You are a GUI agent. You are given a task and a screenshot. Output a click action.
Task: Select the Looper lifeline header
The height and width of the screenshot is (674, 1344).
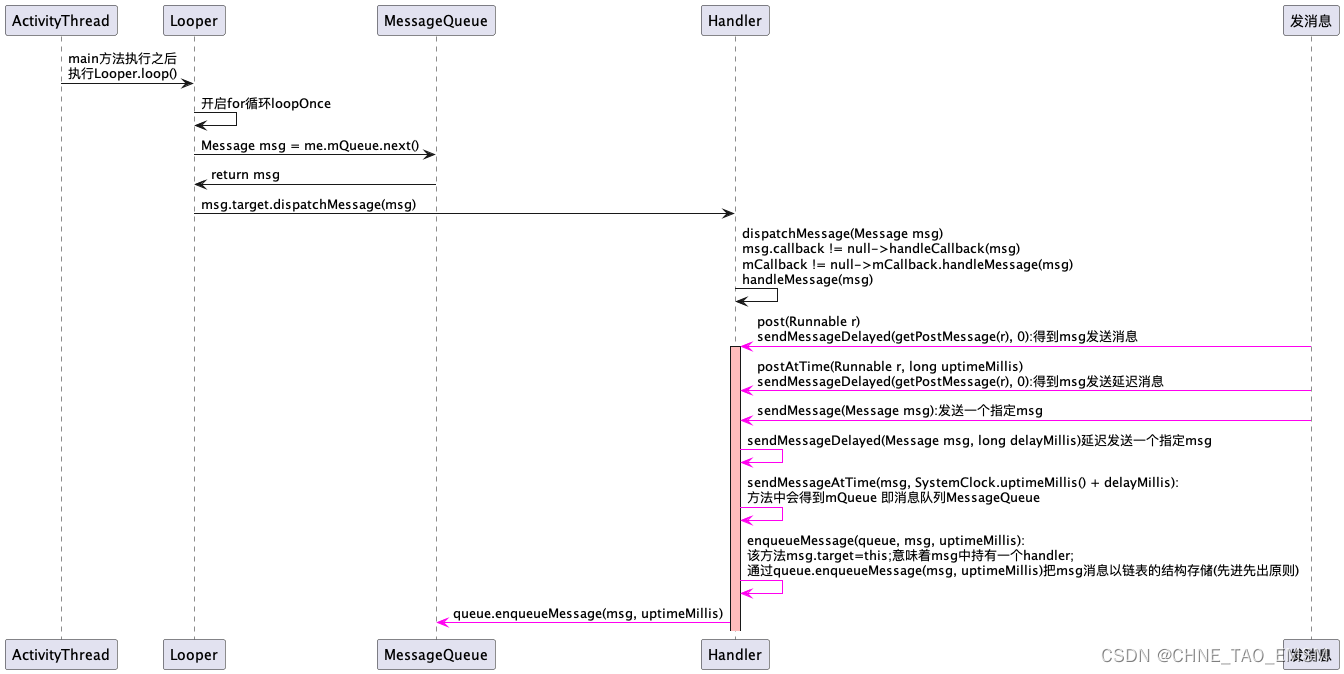pyautogui.click(x=193, y=20)
